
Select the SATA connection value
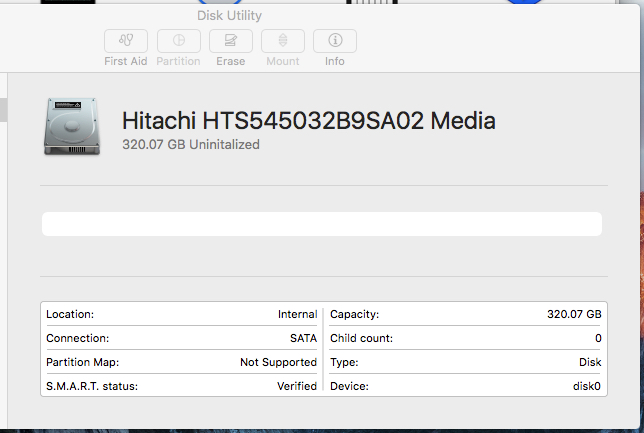[304, 338]
